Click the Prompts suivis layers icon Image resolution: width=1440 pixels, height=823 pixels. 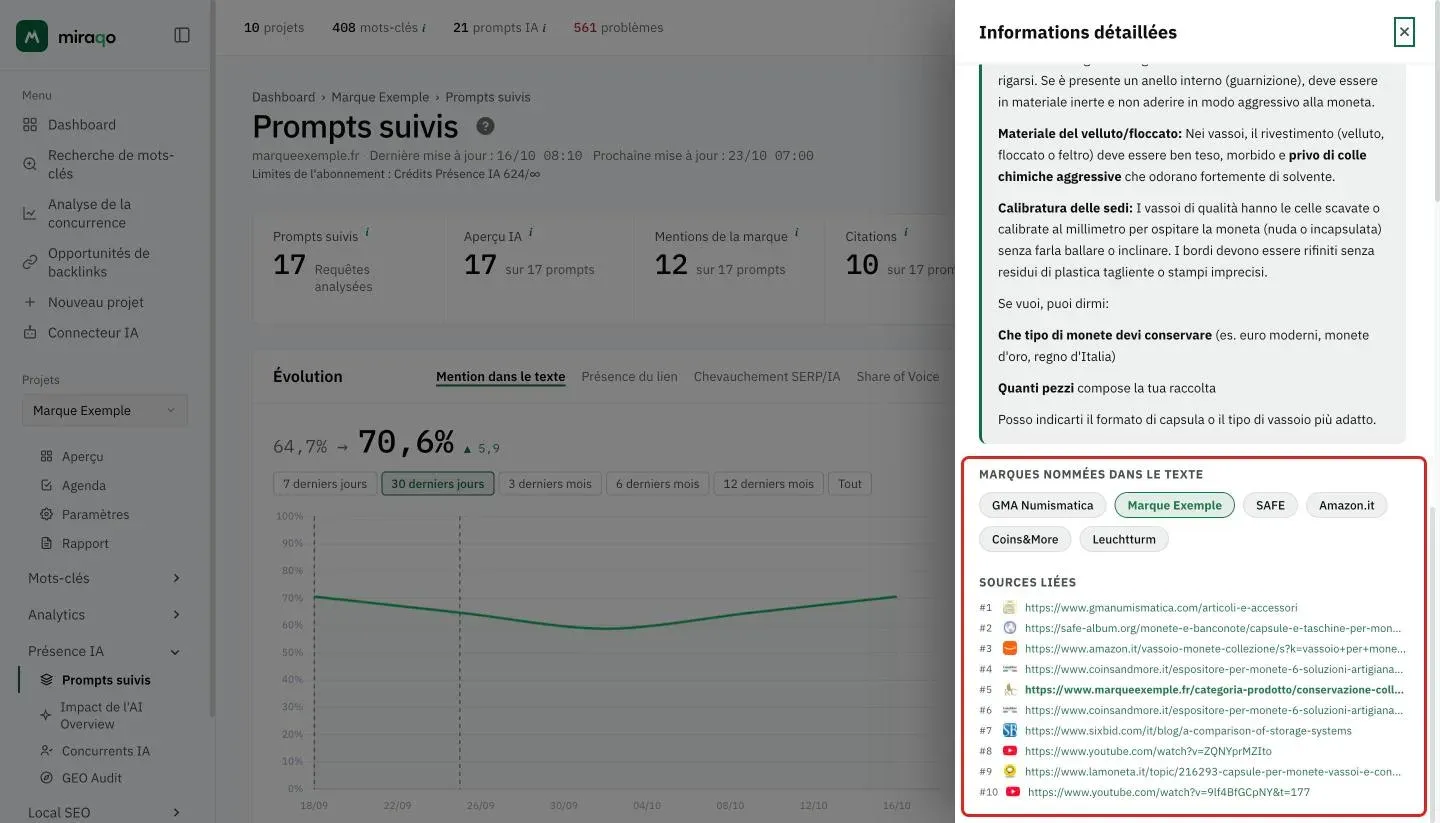coord(46,680)
